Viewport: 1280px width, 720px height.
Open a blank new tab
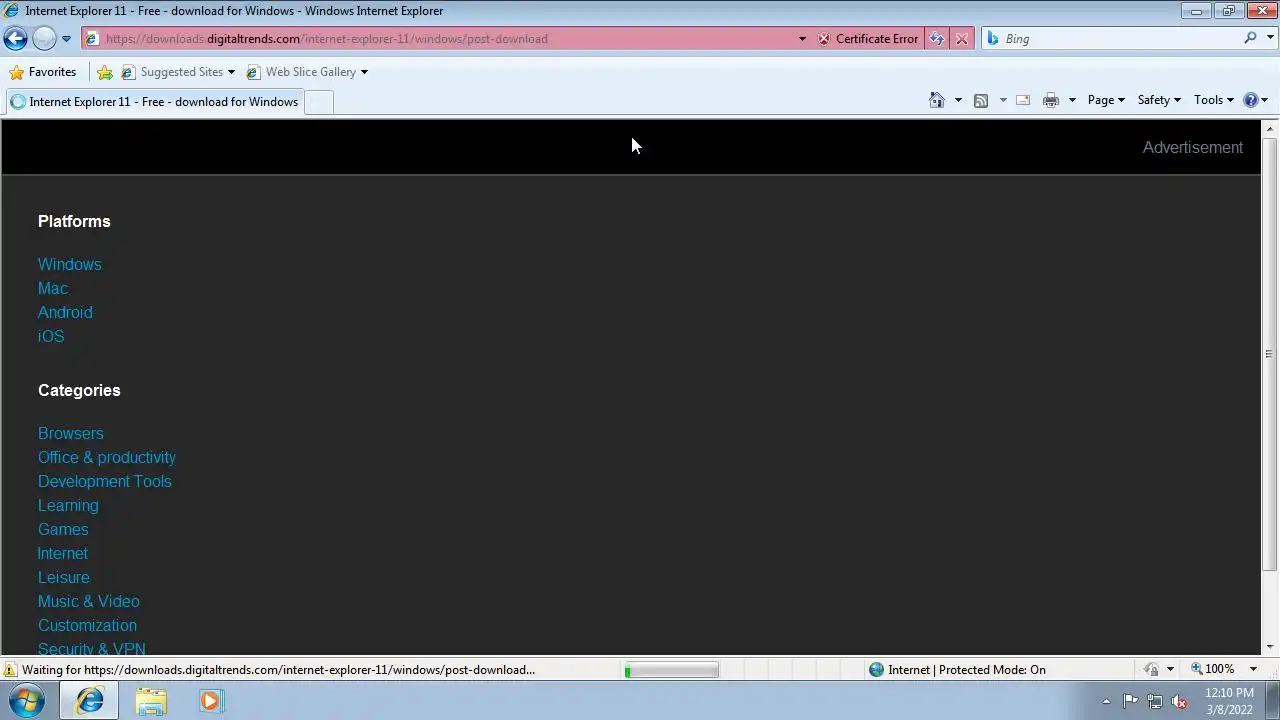click(318, 102)
